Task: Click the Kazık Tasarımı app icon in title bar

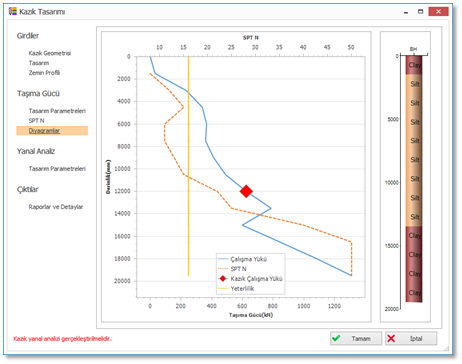Action: [x=13, y=11]
